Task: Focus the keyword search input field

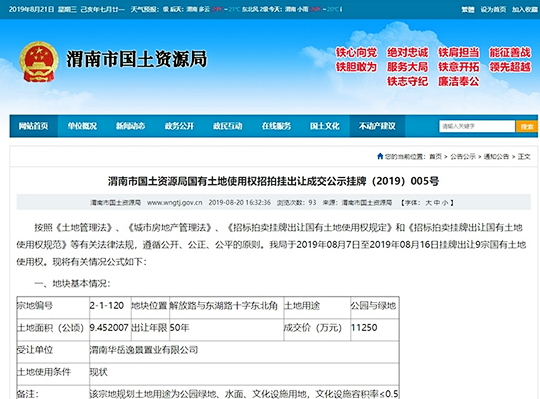Action: coord(477,126)
